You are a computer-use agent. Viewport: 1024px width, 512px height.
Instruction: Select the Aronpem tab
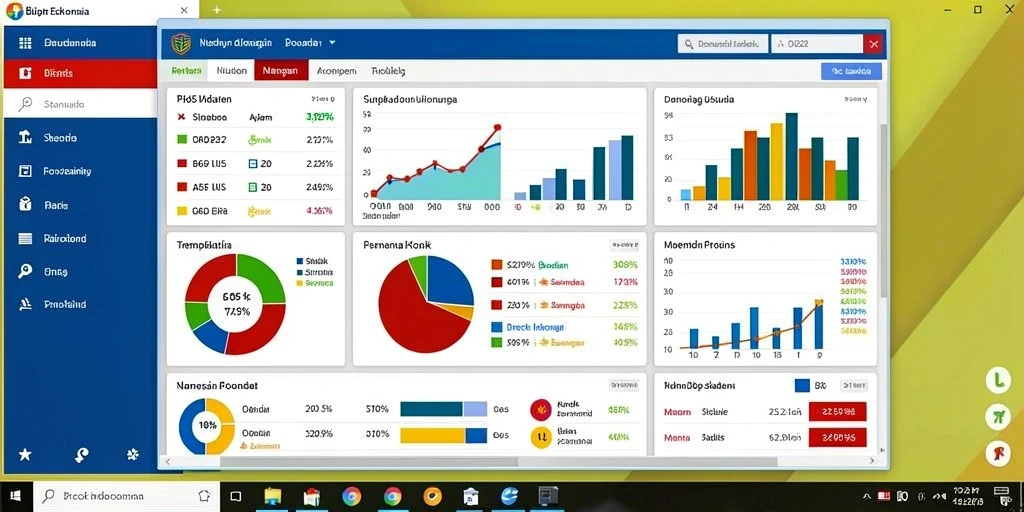pyautogui.click(x=336, y=71)
